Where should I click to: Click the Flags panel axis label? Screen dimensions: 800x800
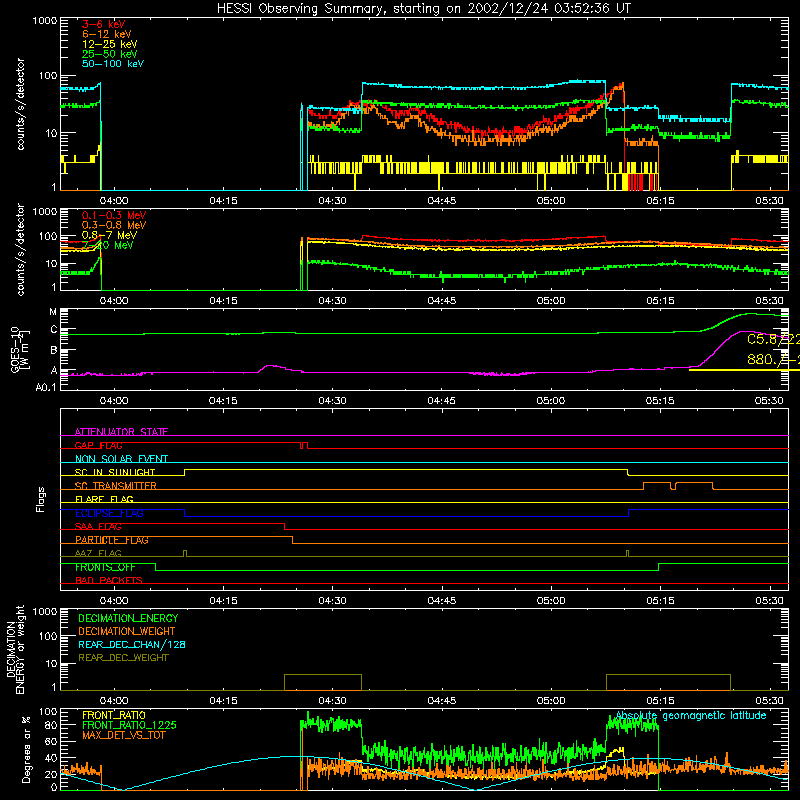(x=41, y=499)
